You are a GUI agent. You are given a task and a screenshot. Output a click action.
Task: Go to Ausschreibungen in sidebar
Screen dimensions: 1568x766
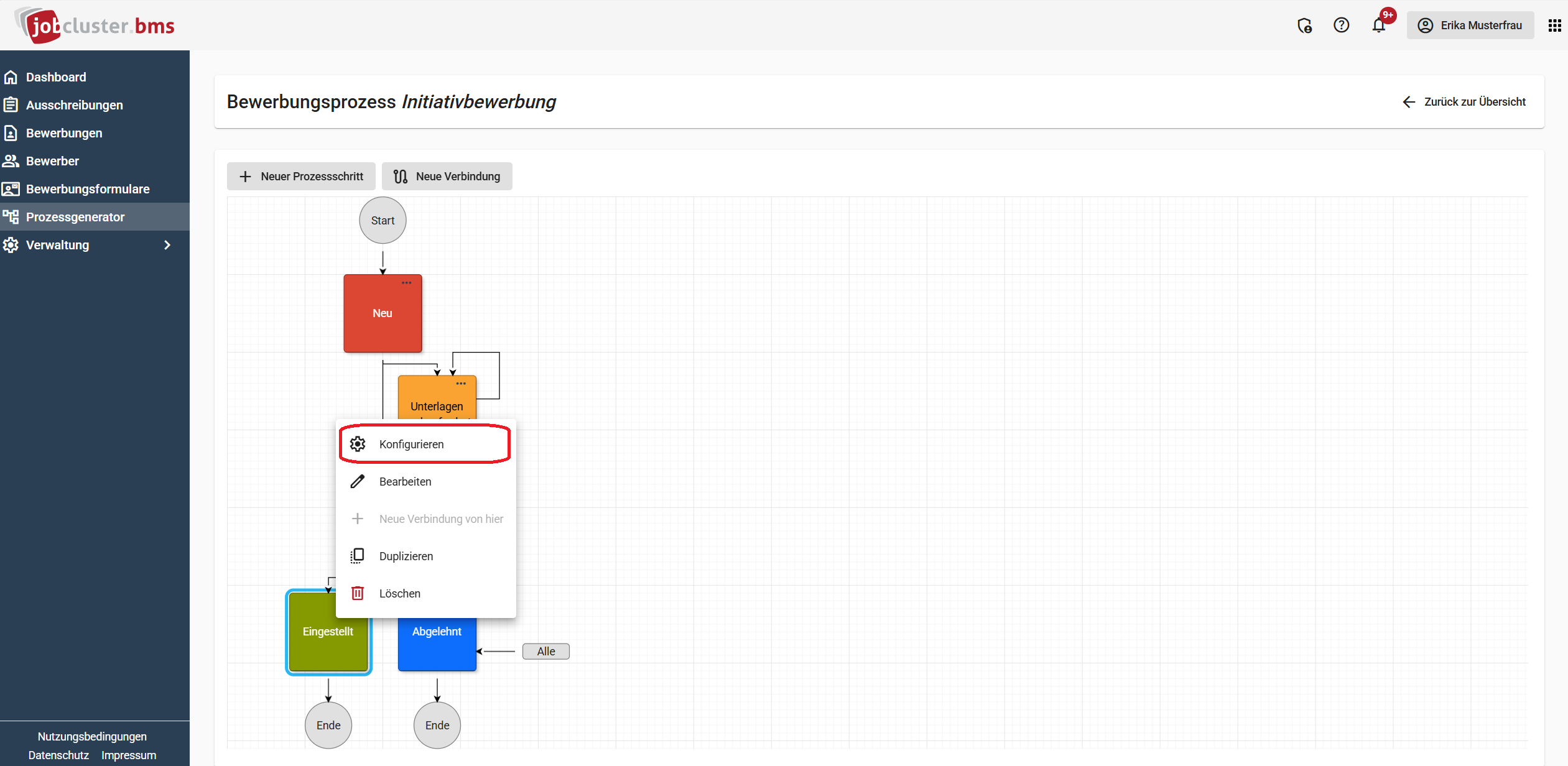[95, 105]
